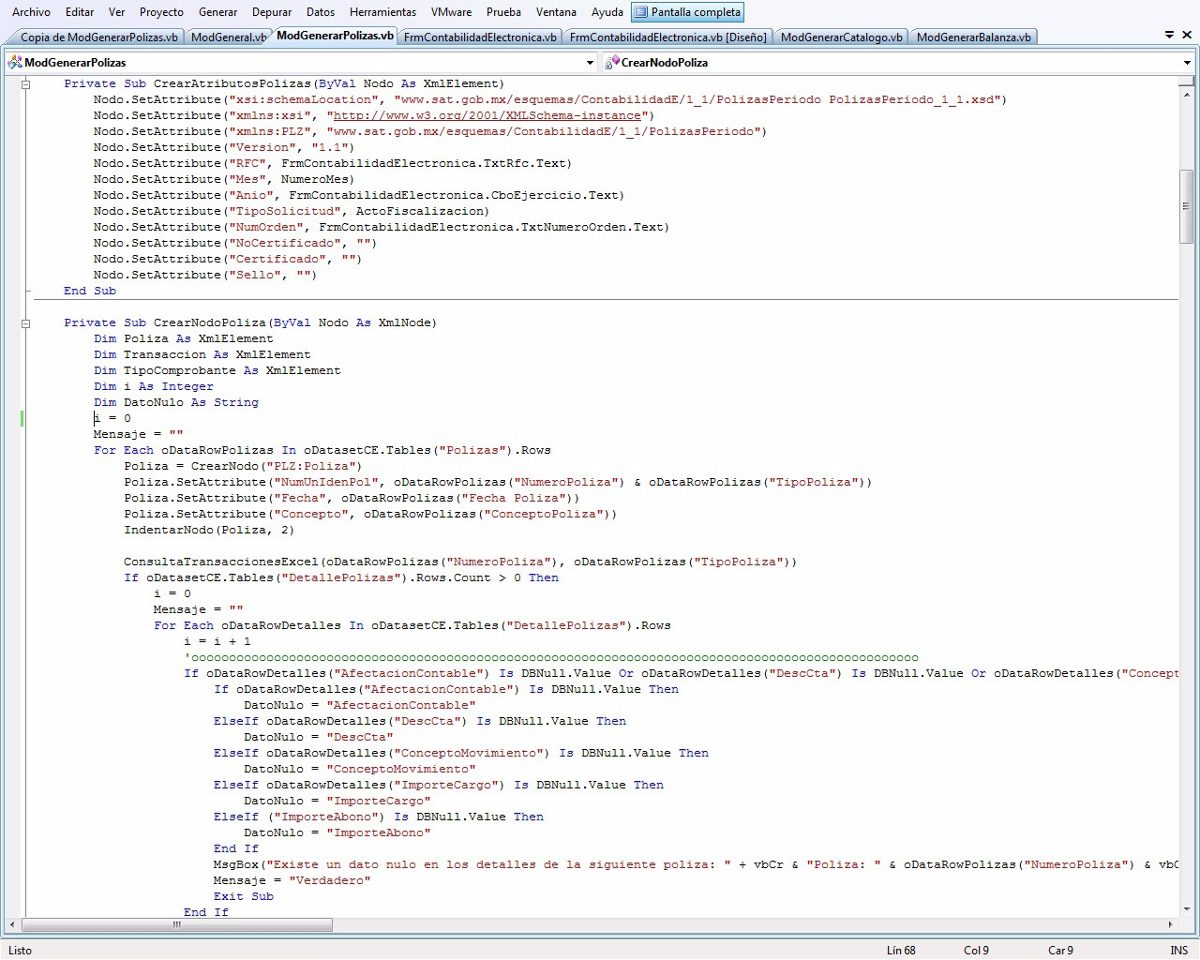Click the horizontal scrollbar thumb
1200x960 pixels.
(x=178, y=924)
